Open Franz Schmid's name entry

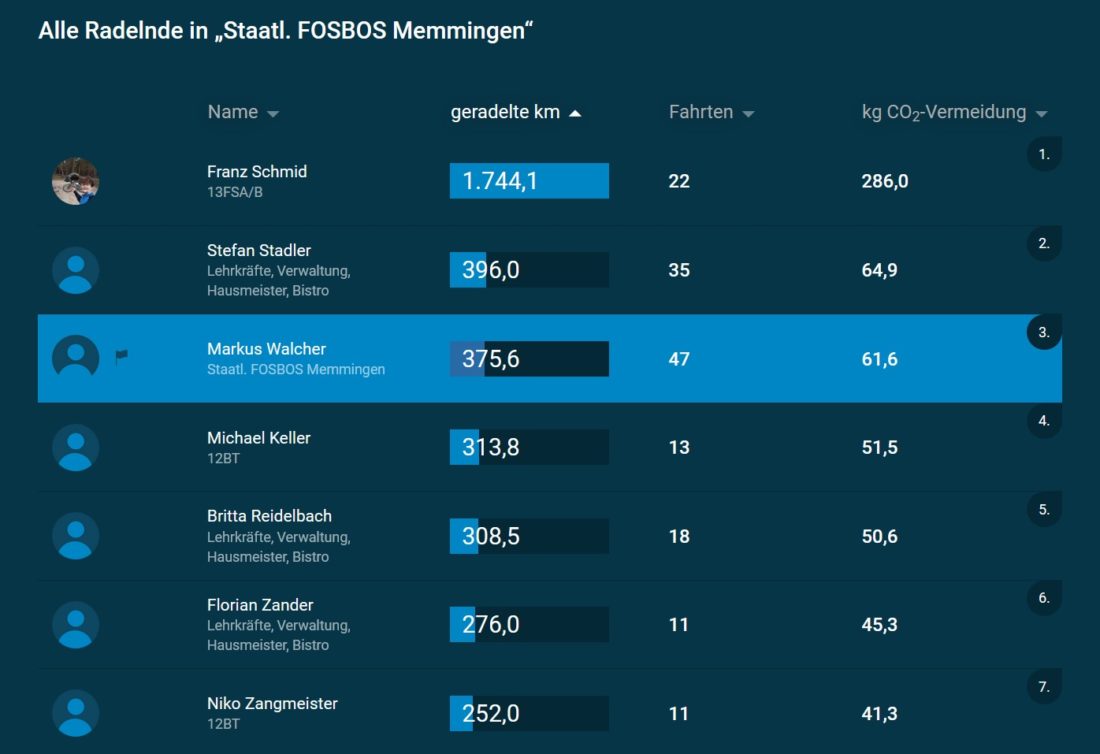[257, 172]
